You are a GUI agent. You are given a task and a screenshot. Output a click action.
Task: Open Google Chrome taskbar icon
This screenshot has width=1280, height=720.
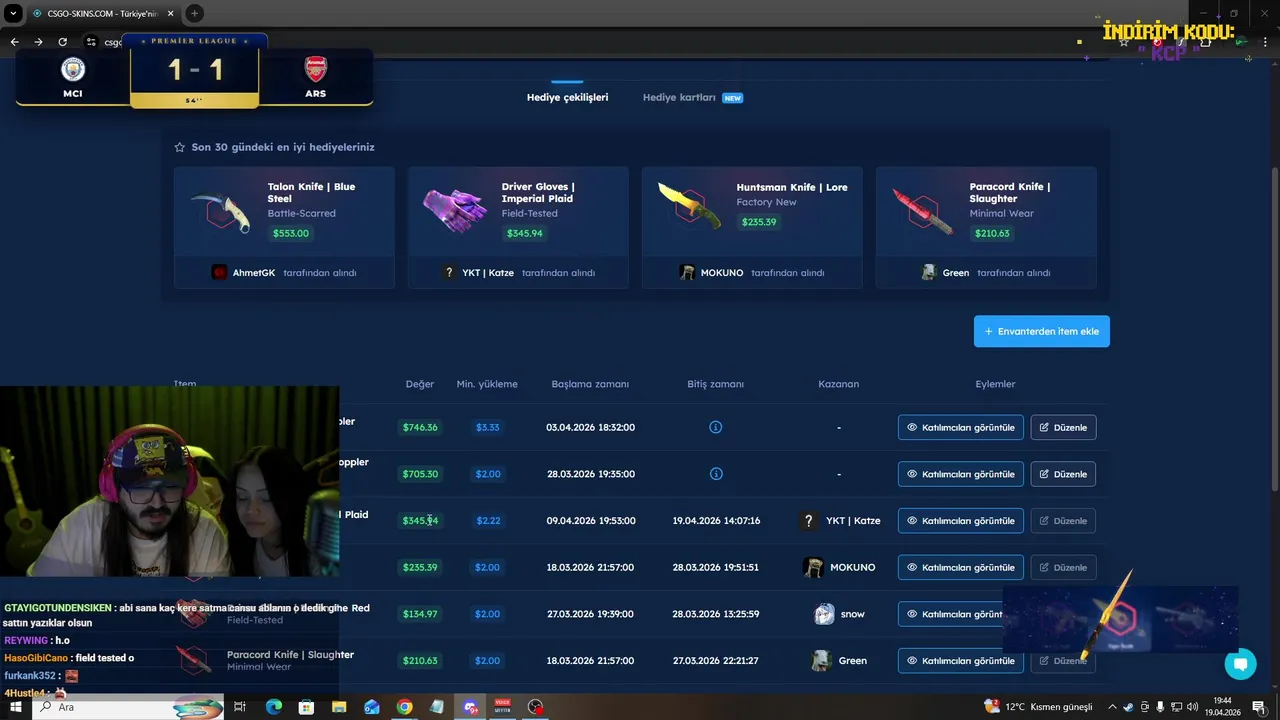coord(404,707)
